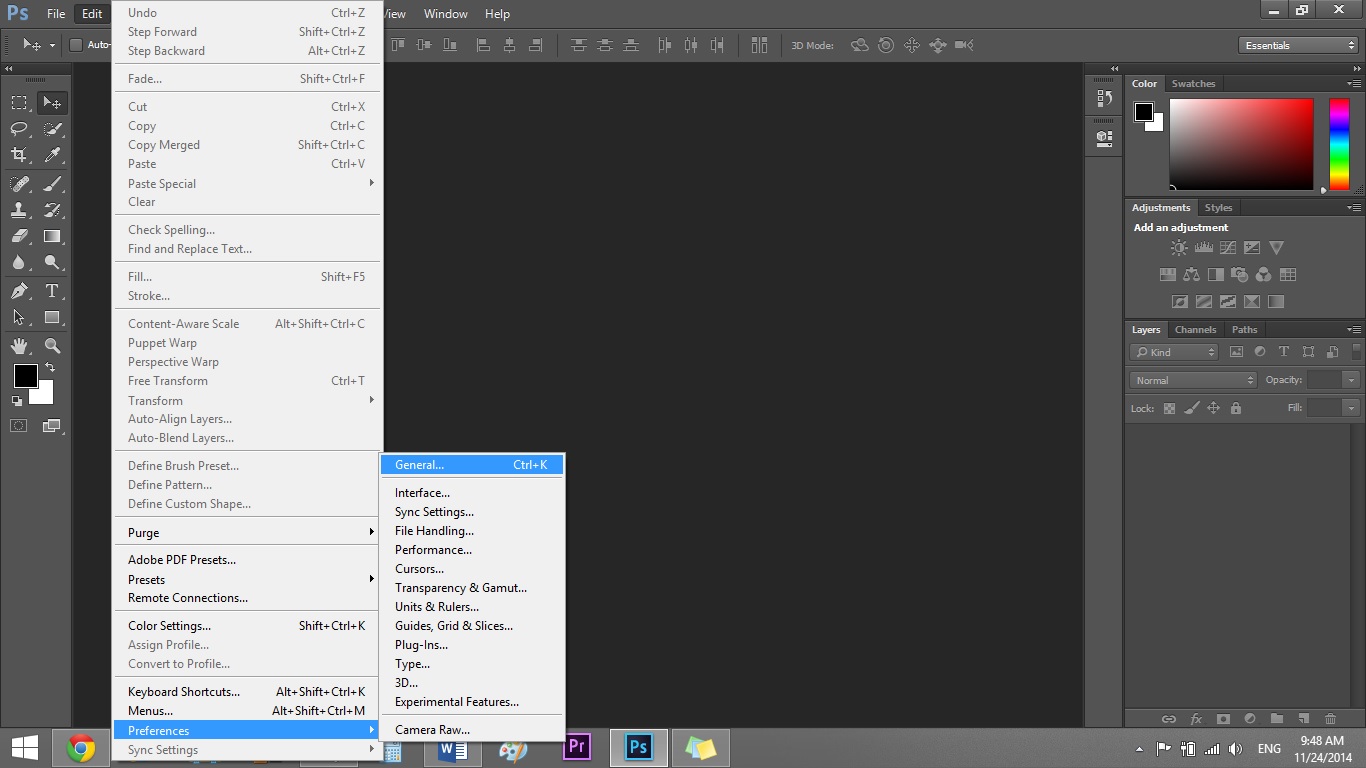Select the Lasso tool

pyautogui.click(x=19, y=129)
